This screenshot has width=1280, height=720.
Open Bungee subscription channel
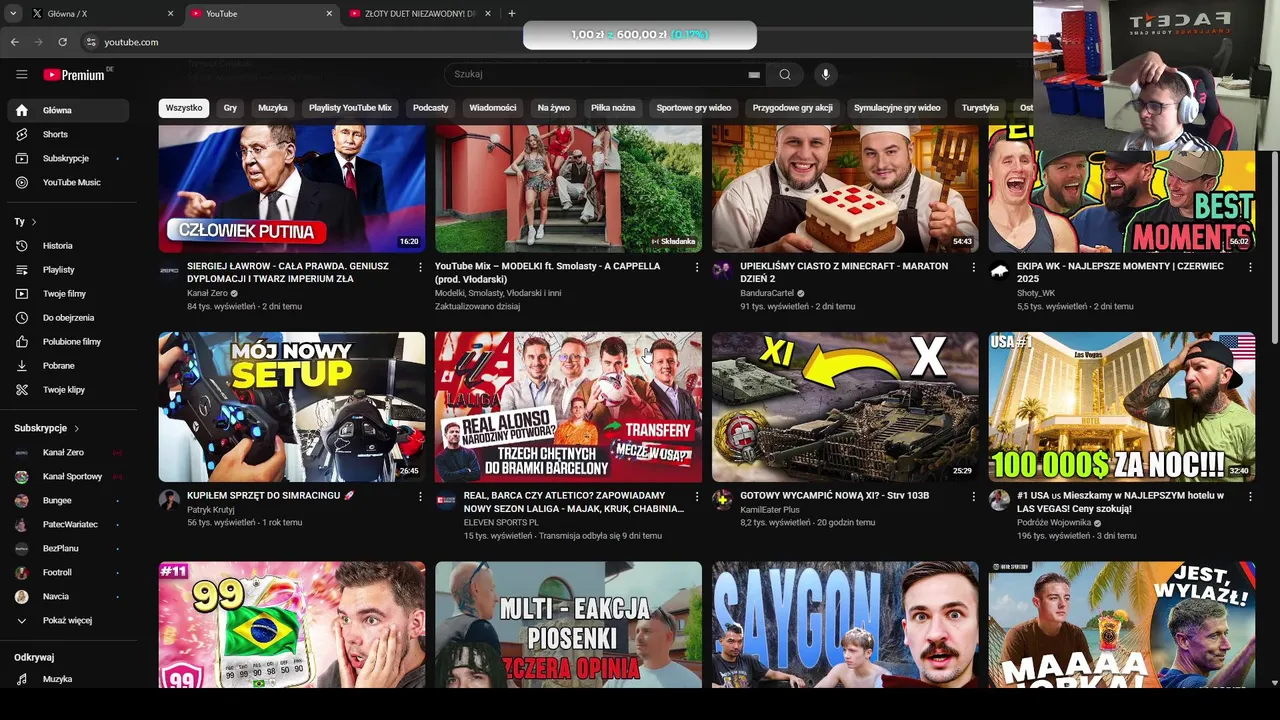tap(68, 500)
